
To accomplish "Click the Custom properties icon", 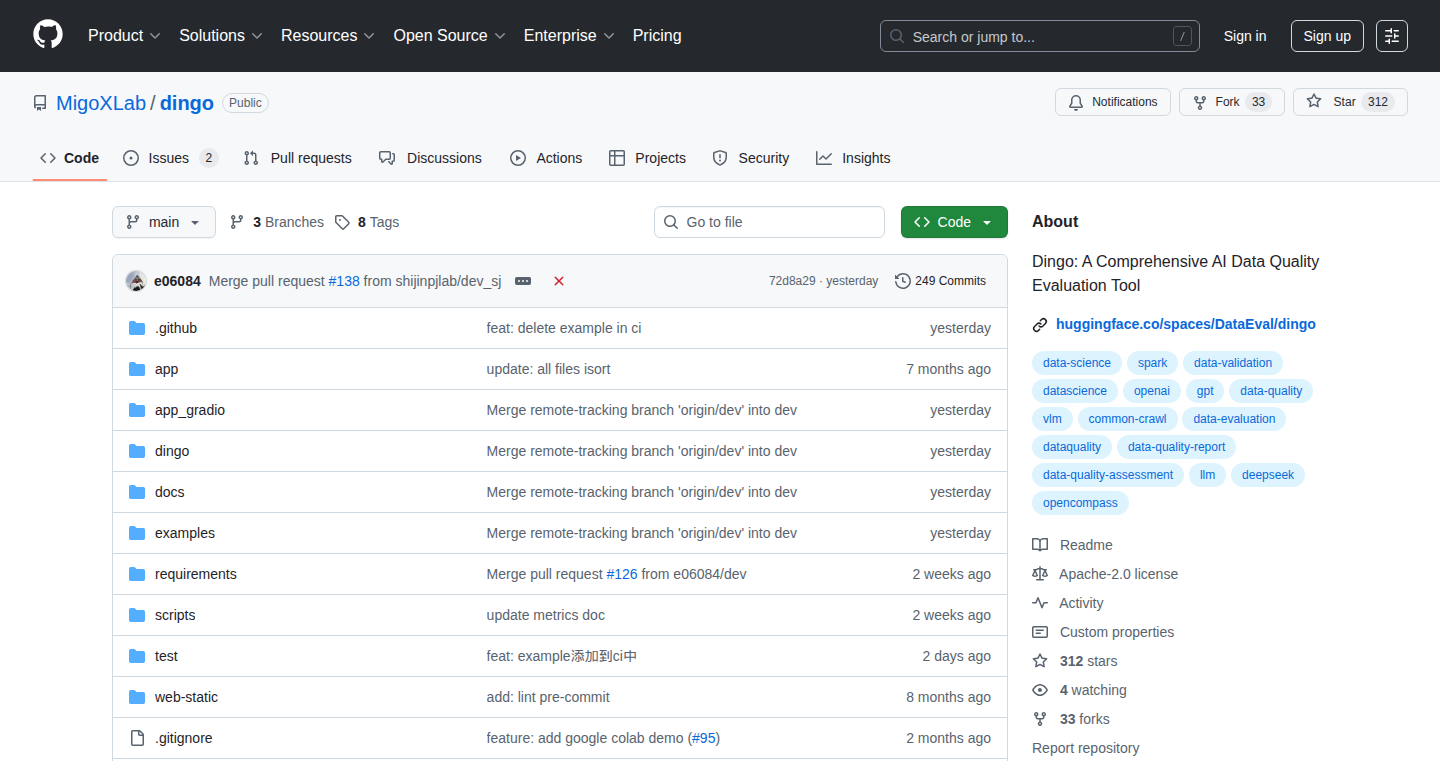I will [1040, 632].
